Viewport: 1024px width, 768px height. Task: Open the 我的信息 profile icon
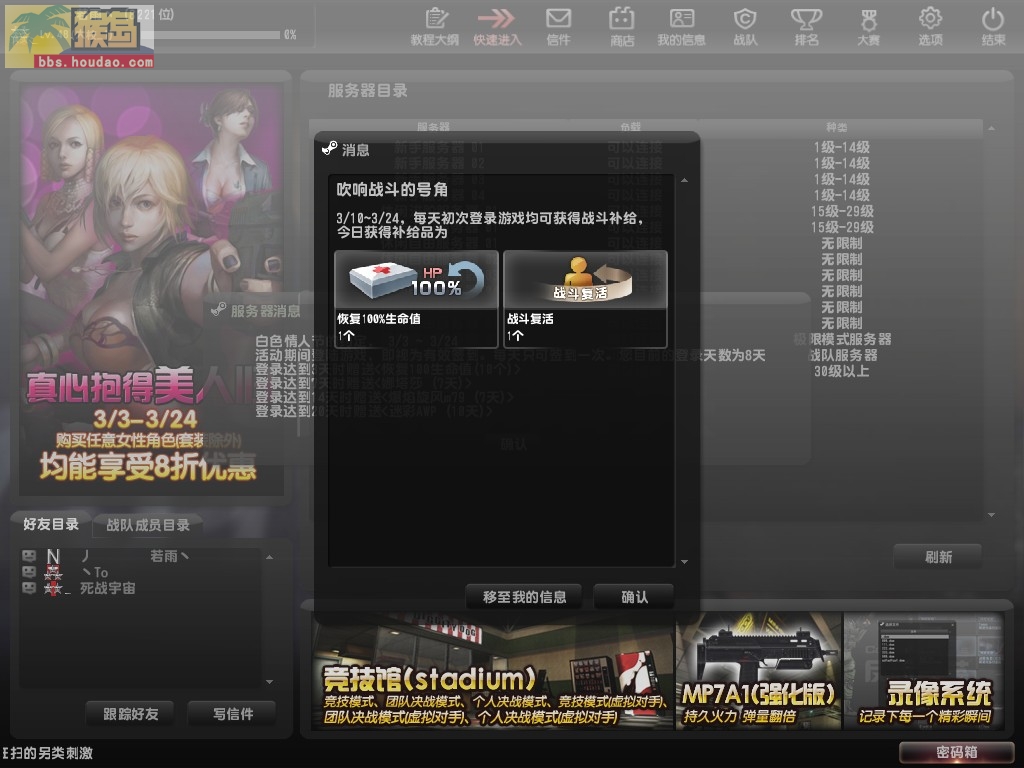pyautogui.click(x=681, y=26)
